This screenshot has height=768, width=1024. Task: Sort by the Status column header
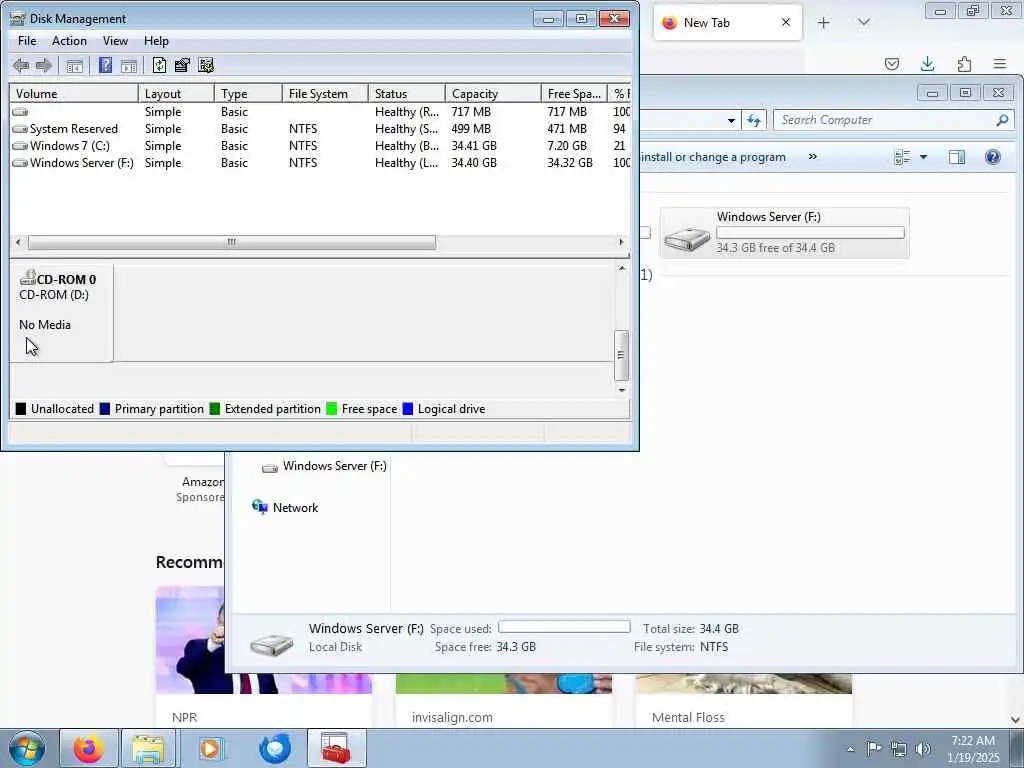(407, 93)
